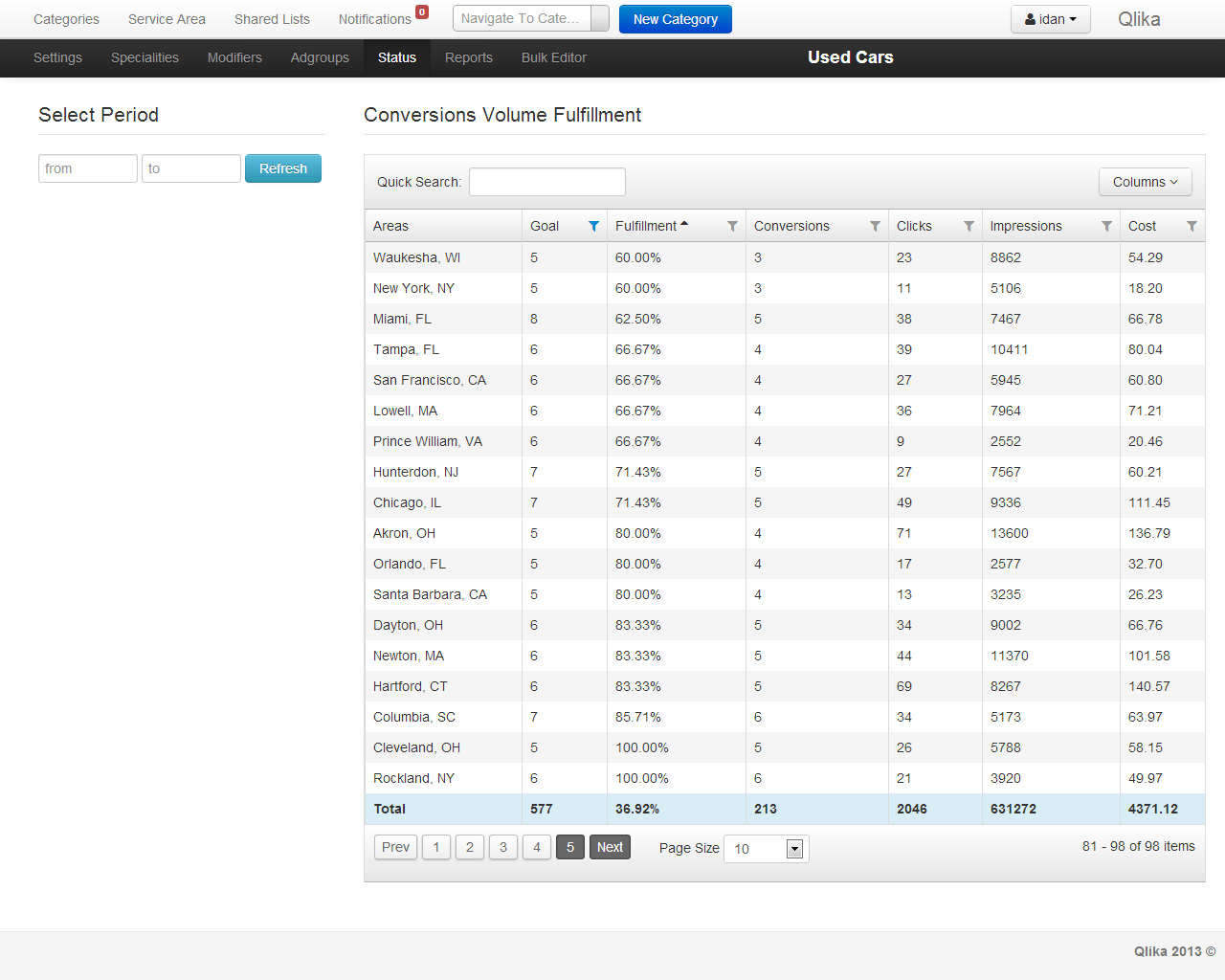The height and width of the screenshot is (980, 1225).
Task: Expand the Columns dropdown
Action: 1145,182
